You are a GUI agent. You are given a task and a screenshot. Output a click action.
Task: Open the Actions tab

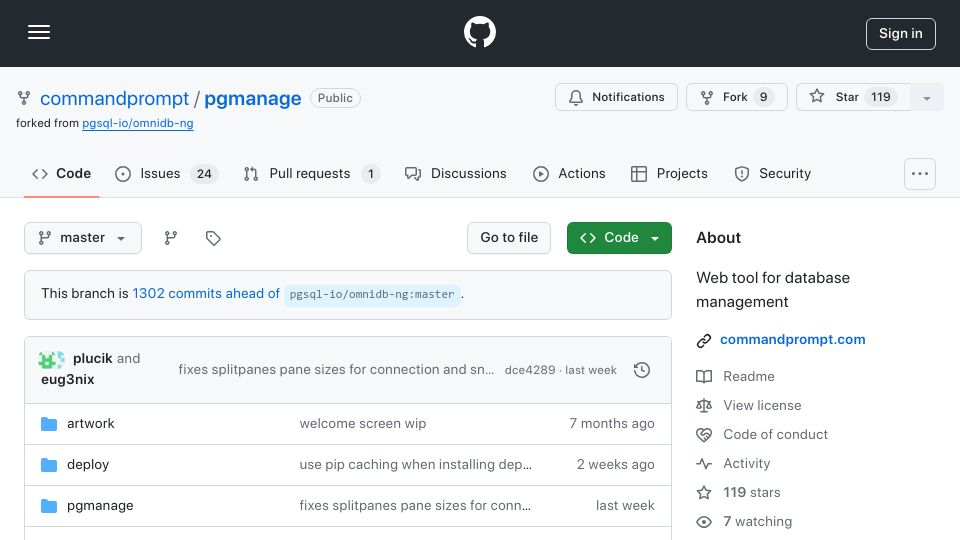(569, 174)
